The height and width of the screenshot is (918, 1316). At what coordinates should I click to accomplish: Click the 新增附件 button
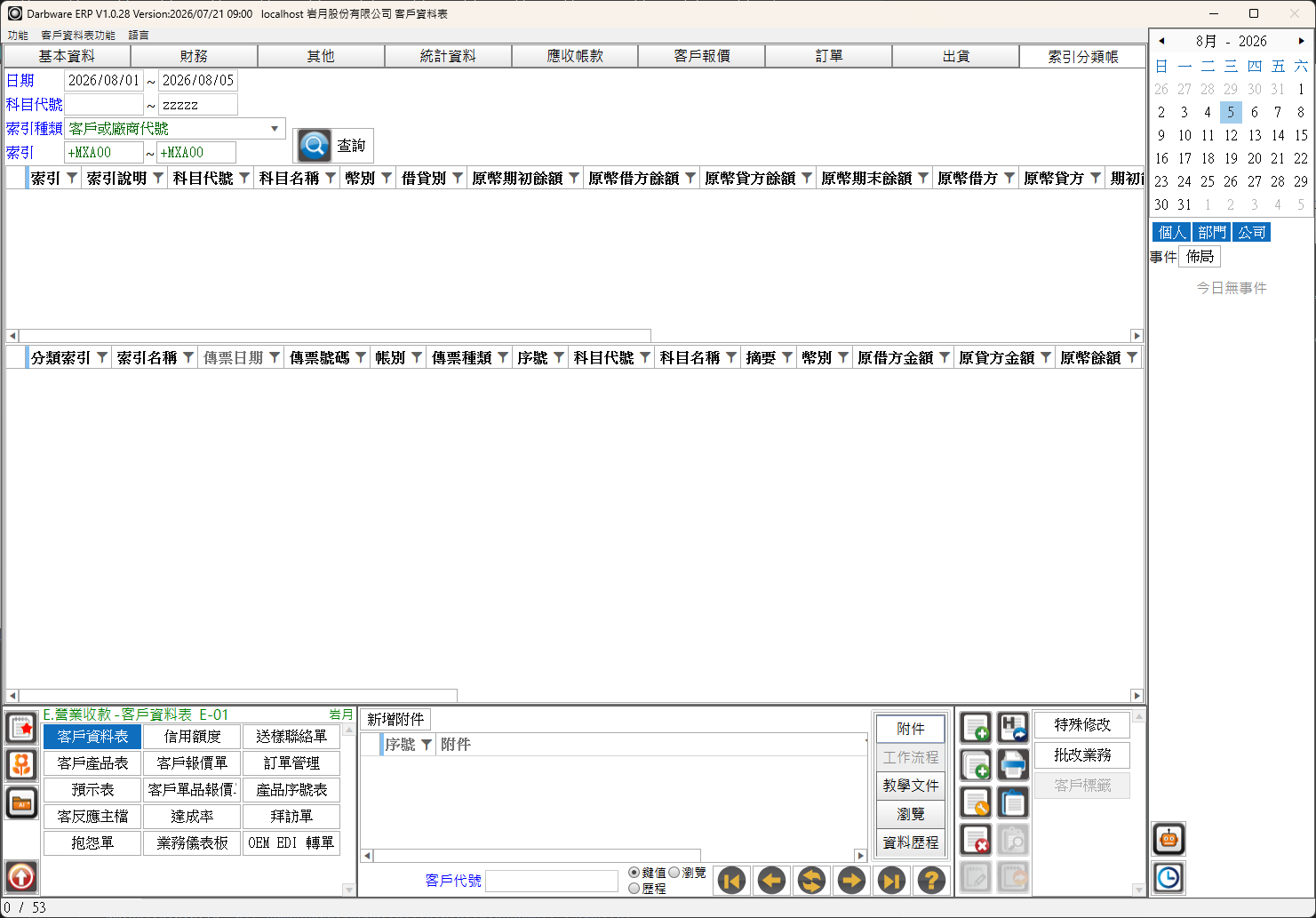pos(395,719)
